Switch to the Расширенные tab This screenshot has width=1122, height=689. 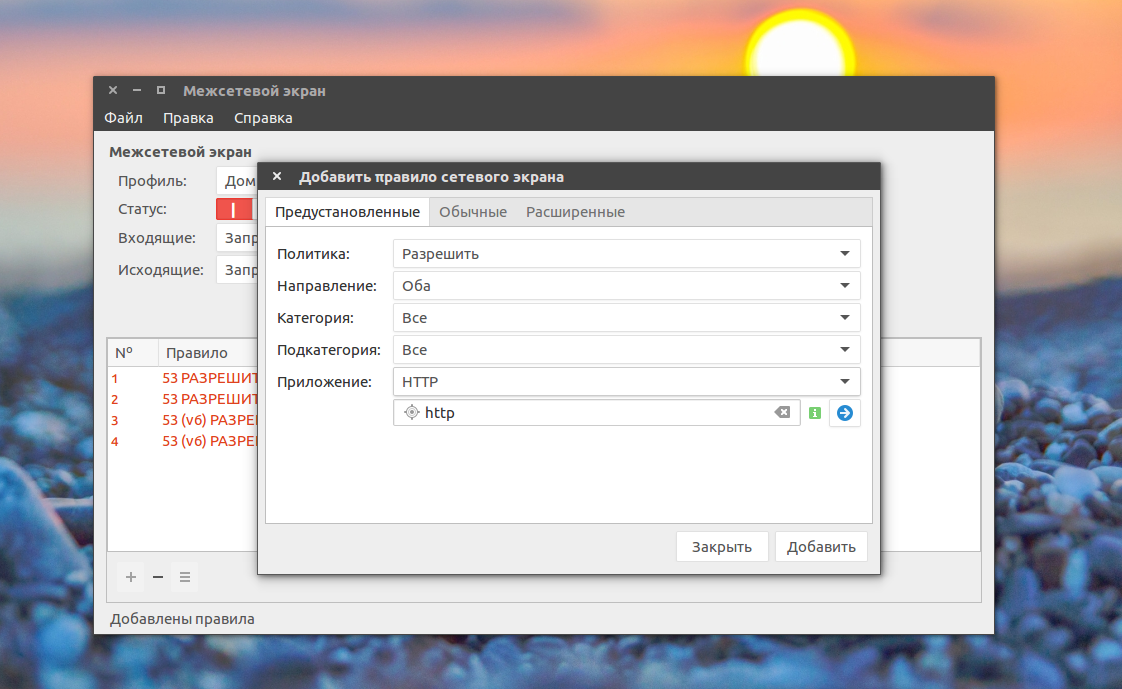[x=575, y=212]
